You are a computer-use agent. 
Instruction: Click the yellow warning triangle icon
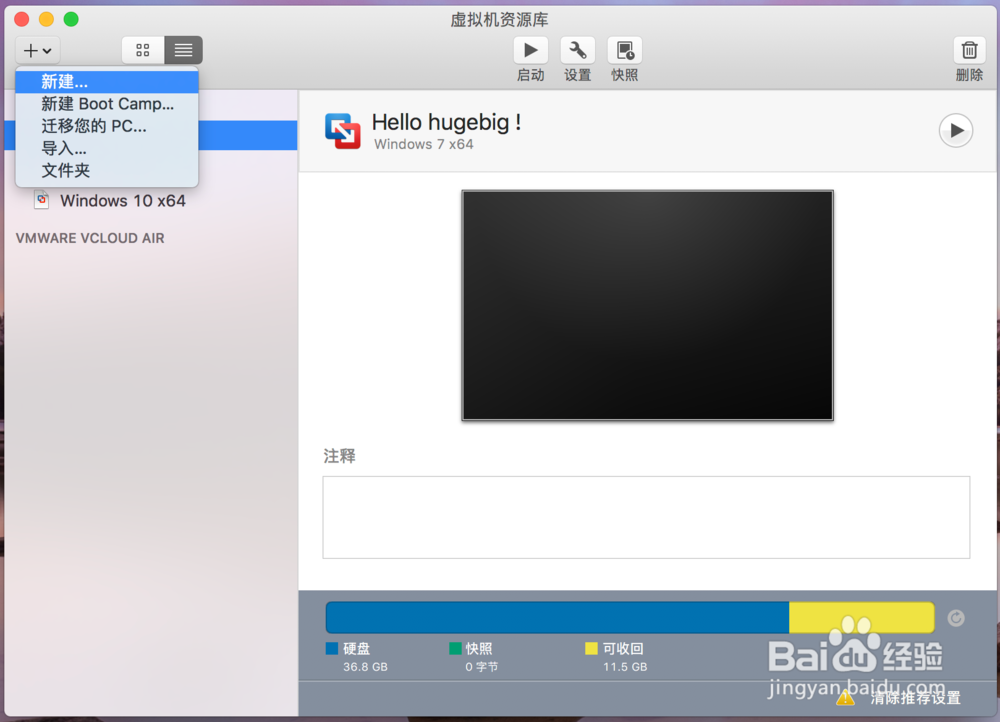(x=845, y=698)
